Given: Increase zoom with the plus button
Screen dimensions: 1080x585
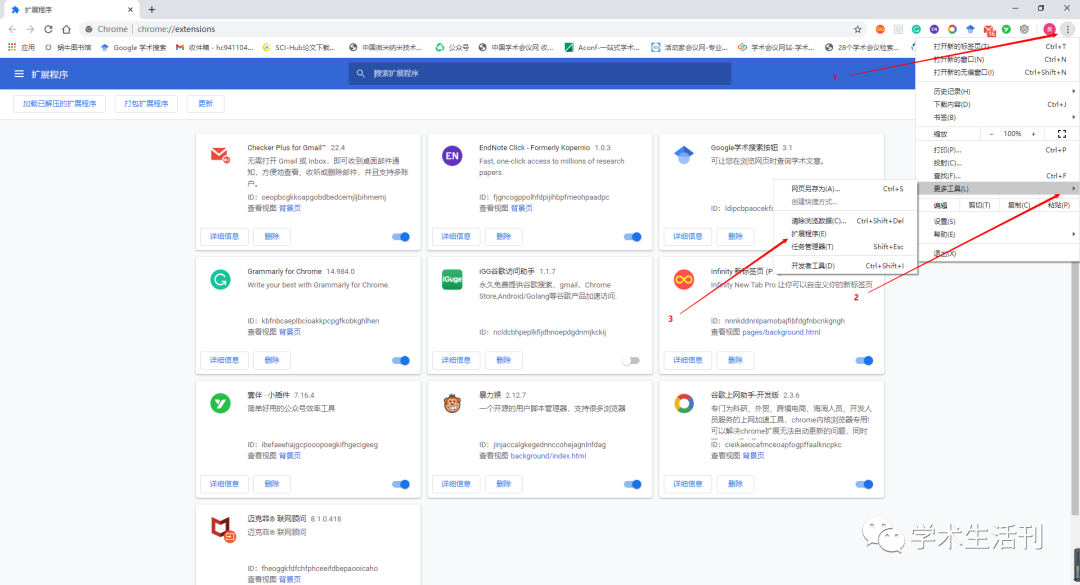Looking at the screenshot, I should (x=1033, y=134).
